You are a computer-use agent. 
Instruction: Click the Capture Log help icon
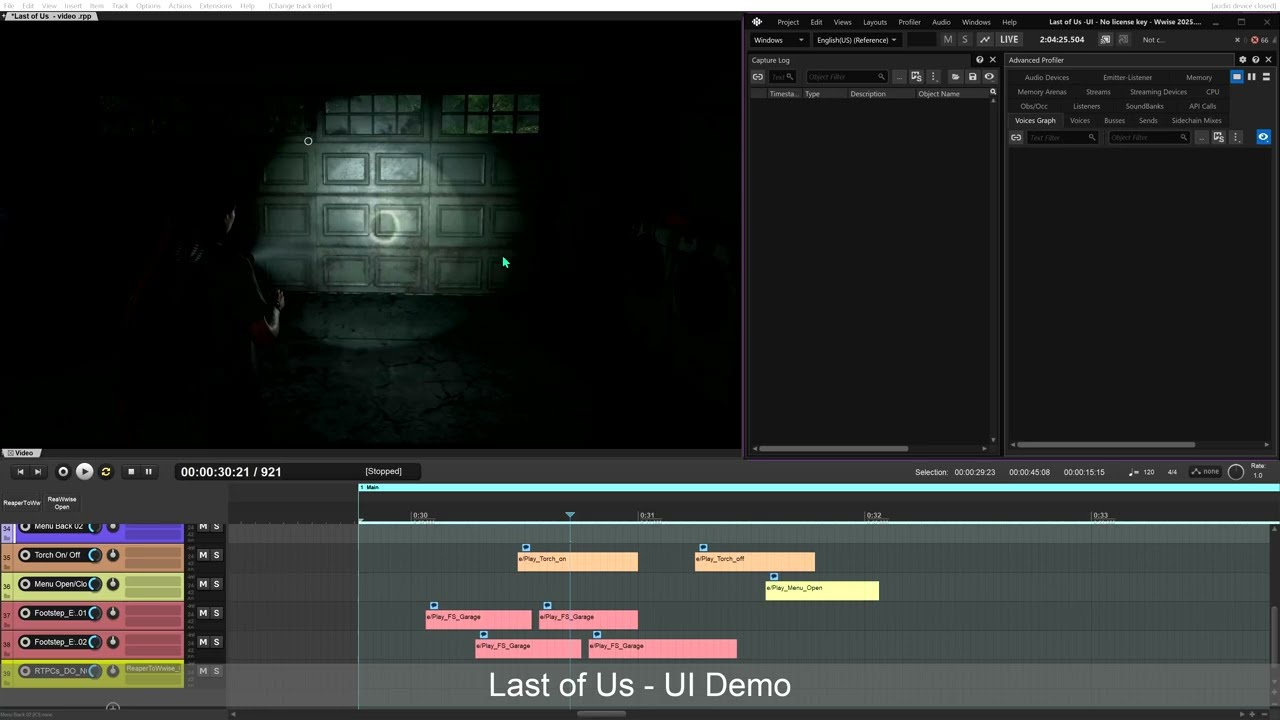(x=979, y=60)
